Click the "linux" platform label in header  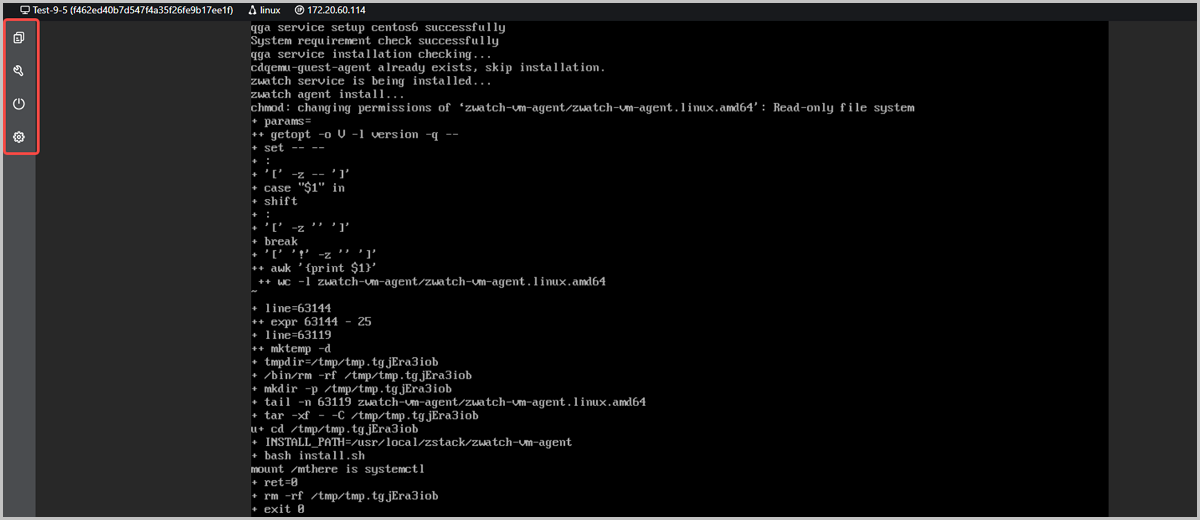tap(271, 9)
